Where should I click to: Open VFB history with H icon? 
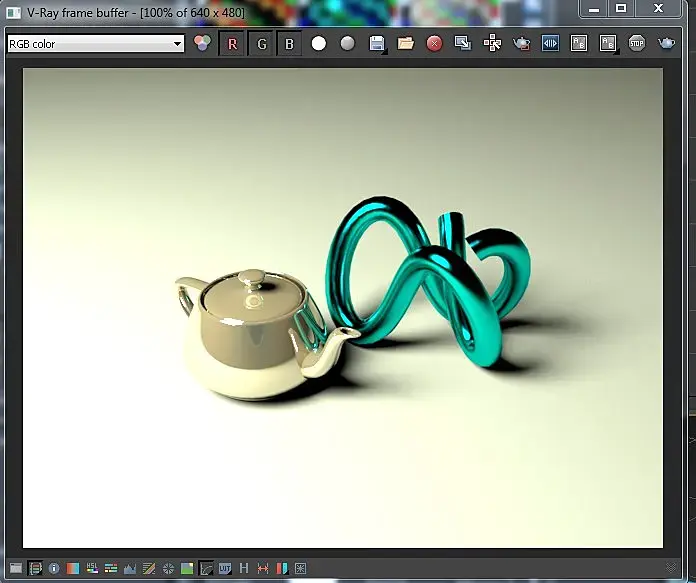tap(244, 568)
